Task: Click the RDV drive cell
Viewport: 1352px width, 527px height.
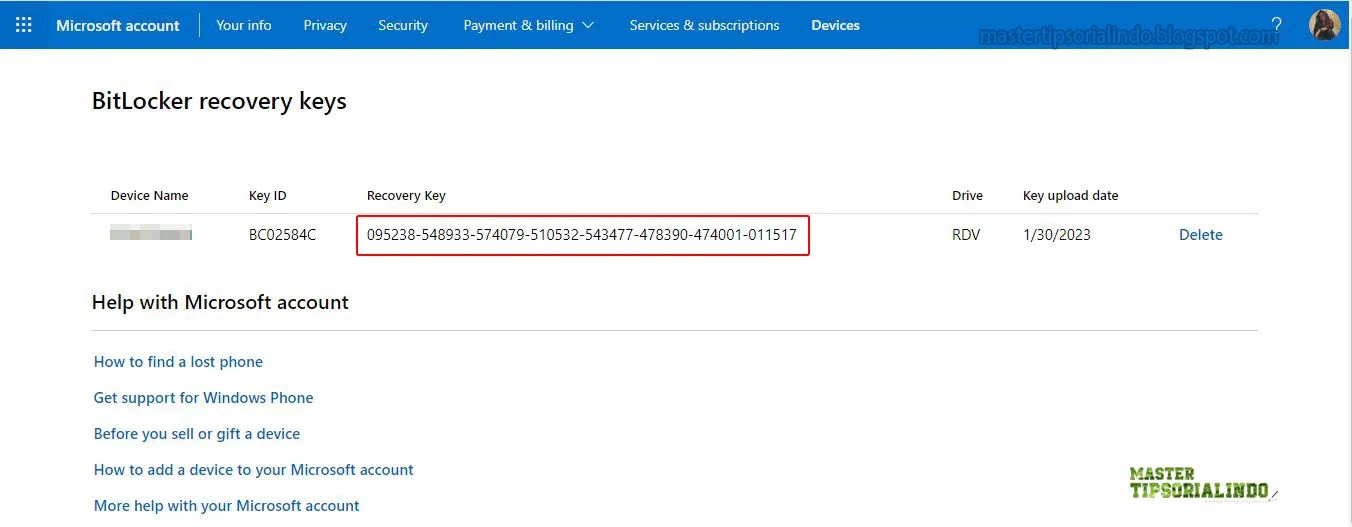Action: pyautogui.click(x=966, y=235)
